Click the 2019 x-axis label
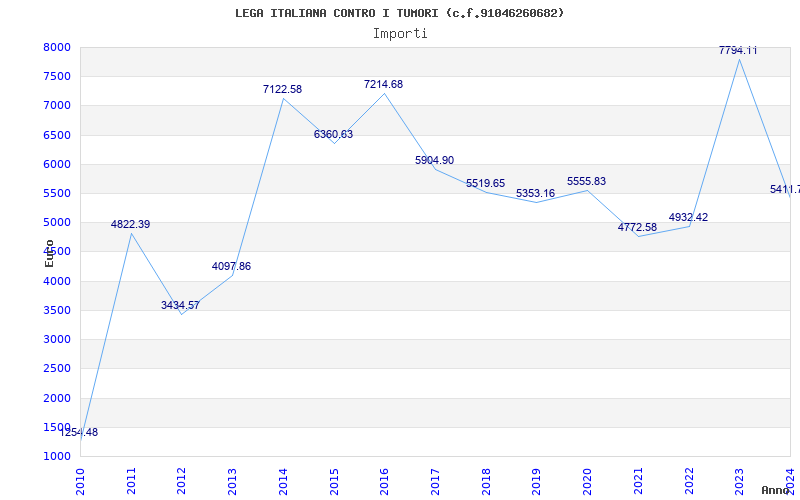Screen dimensions: 800x500 pos(536,482)
